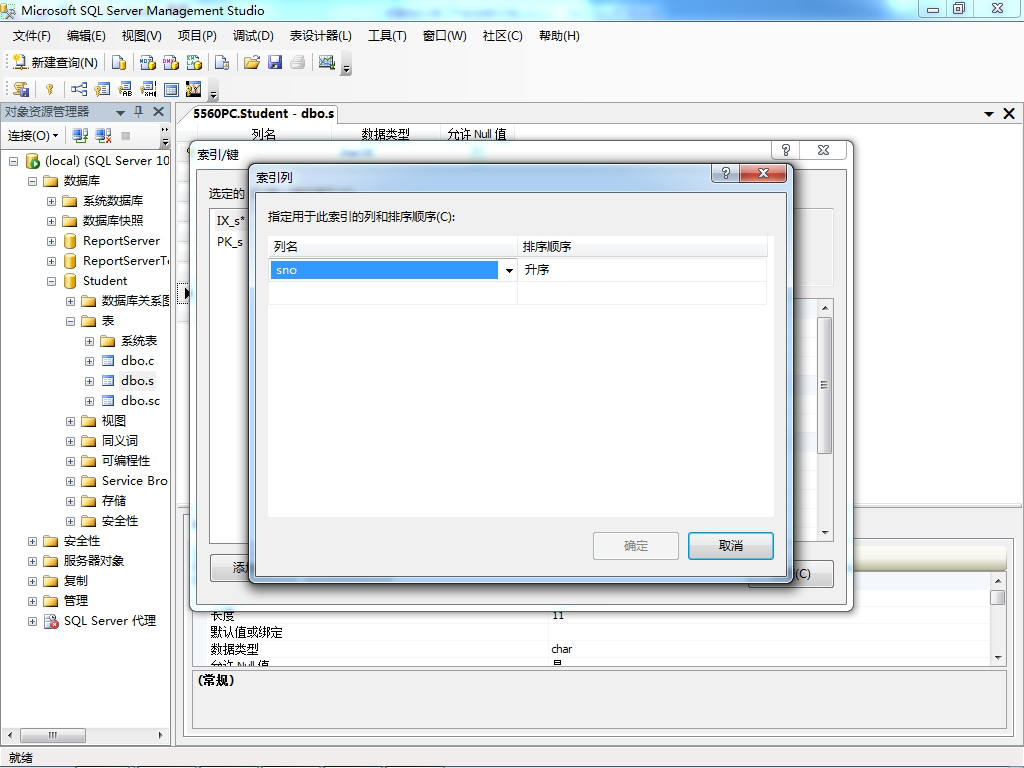1024x768 pixels.
Task: Click the Open File folder icon
Action: [x=251, y=62]
